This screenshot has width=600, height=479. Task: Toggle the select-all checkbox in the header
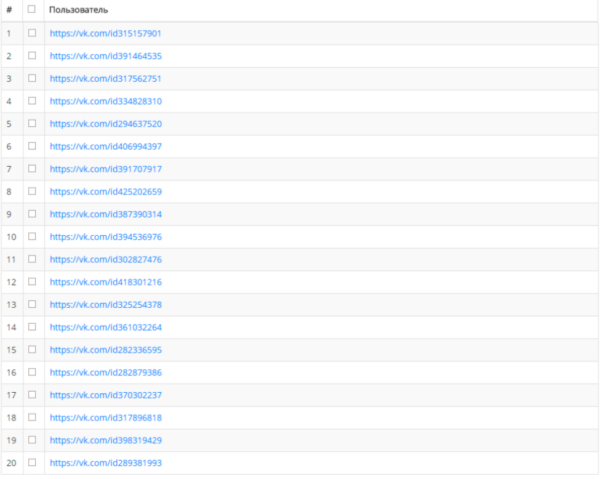click(x=32, y=9)
